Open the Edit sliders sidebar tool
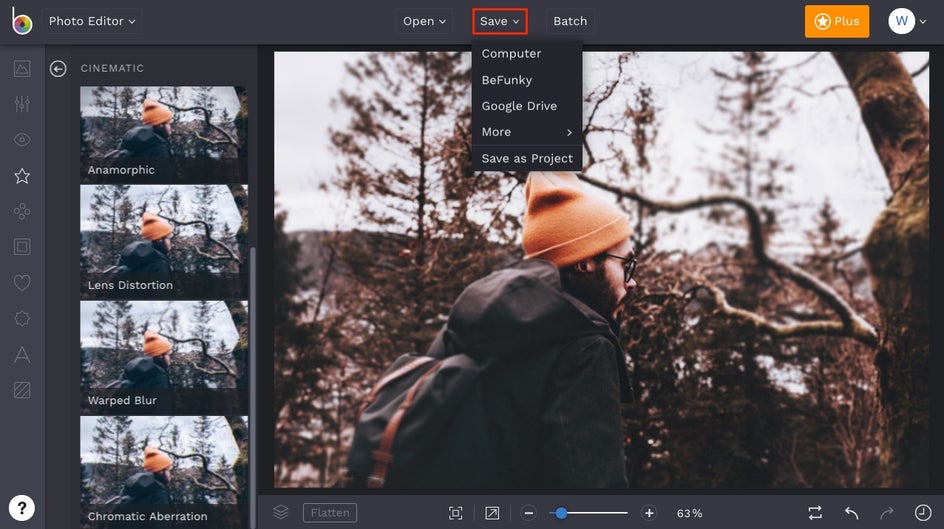 pyautogui.click(x=22, y=104)
